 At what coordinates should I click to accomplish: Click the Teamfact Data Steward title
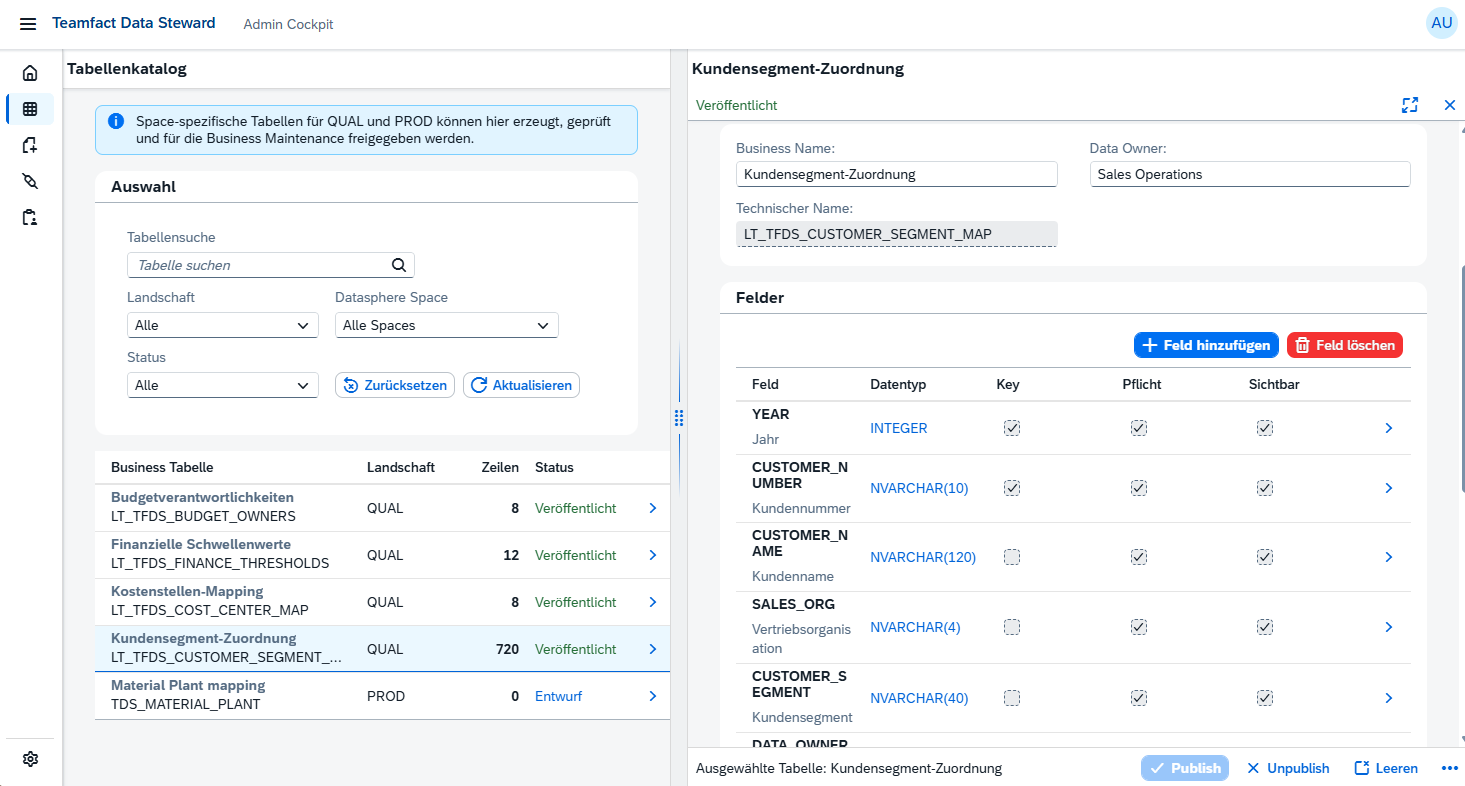(134, 23)
